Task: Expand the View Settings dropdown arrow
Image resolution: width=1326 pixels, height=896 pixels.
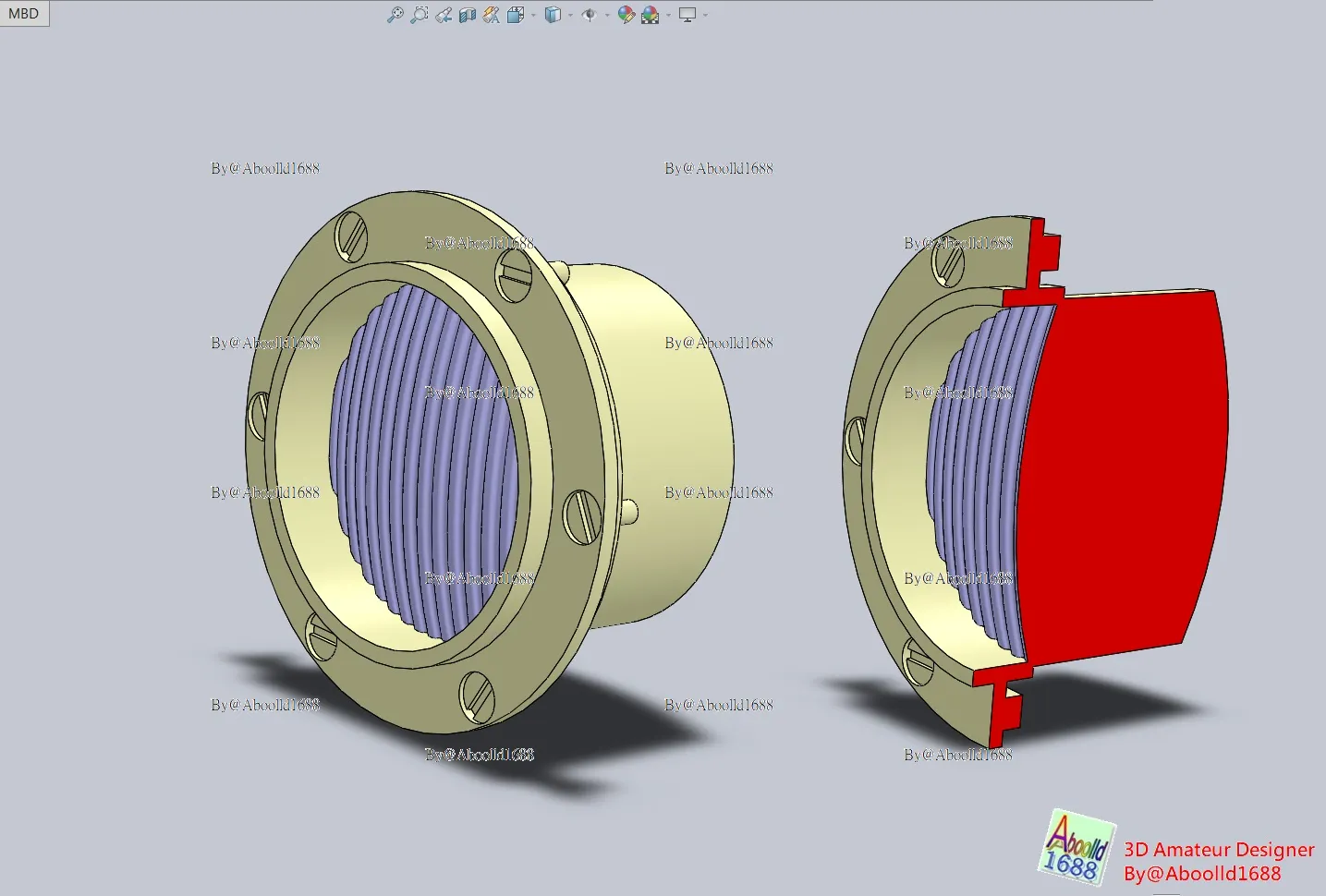Action: (705, 15)
